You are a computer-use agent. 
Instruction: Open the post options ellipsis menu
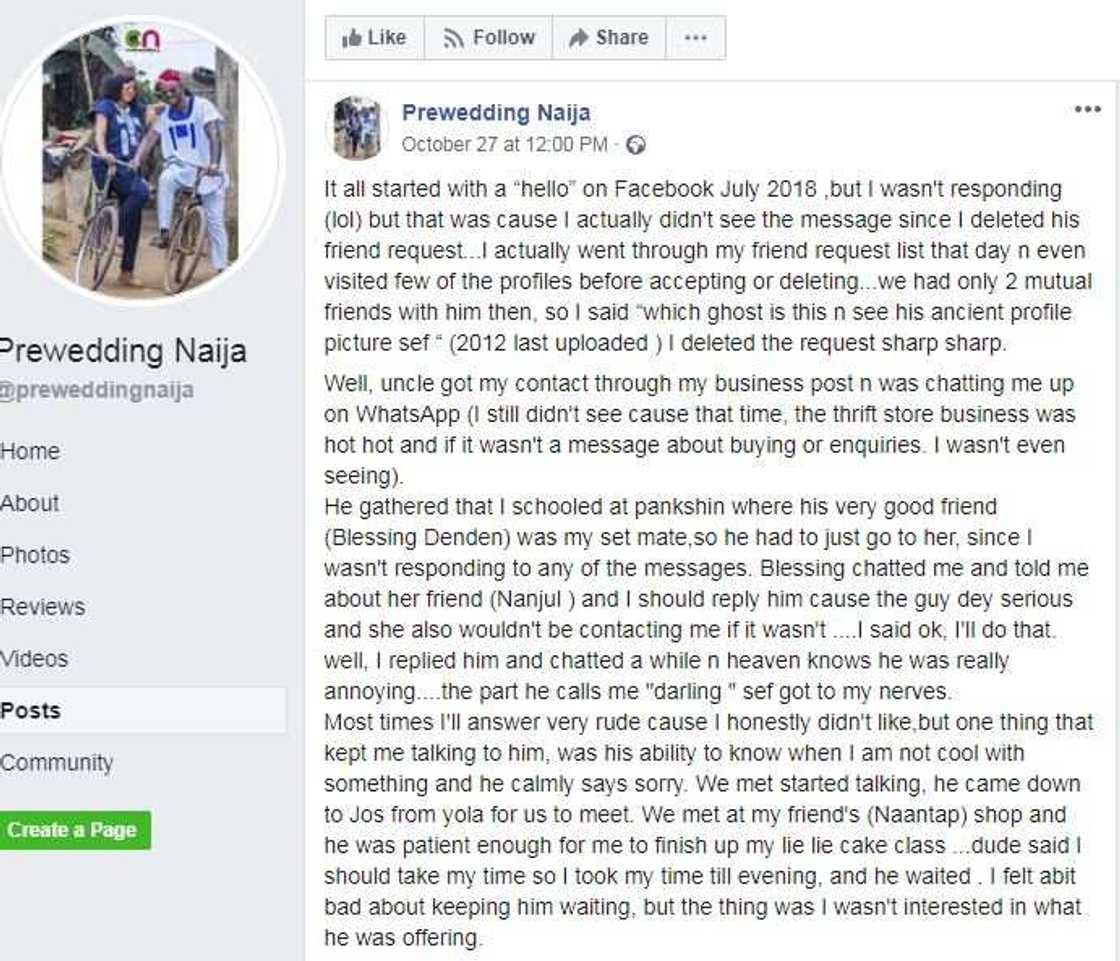pos(1087,110)
